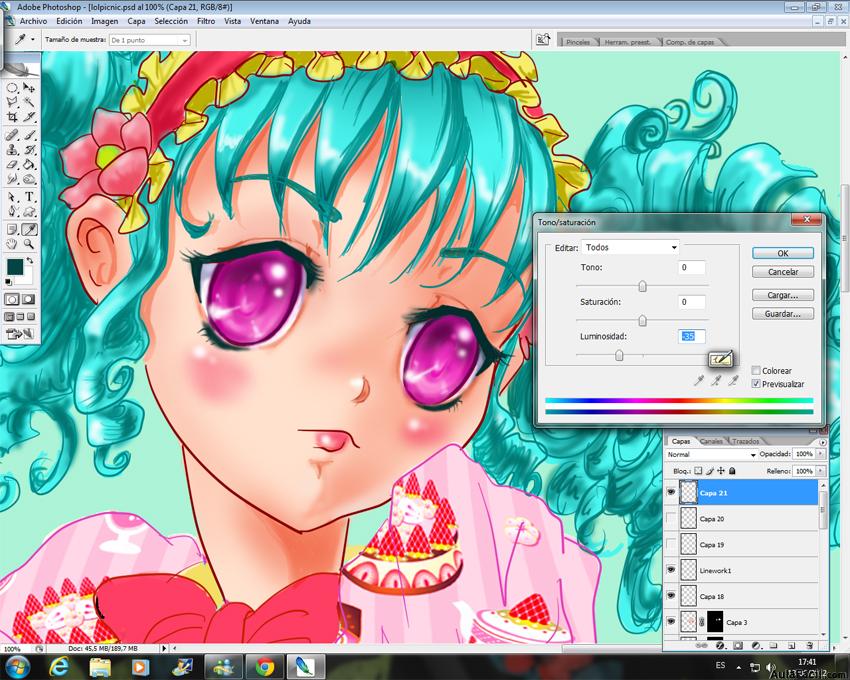Hide the Capa 21 layer
This screenshot has height=680, width=850.
click(671, 492)
